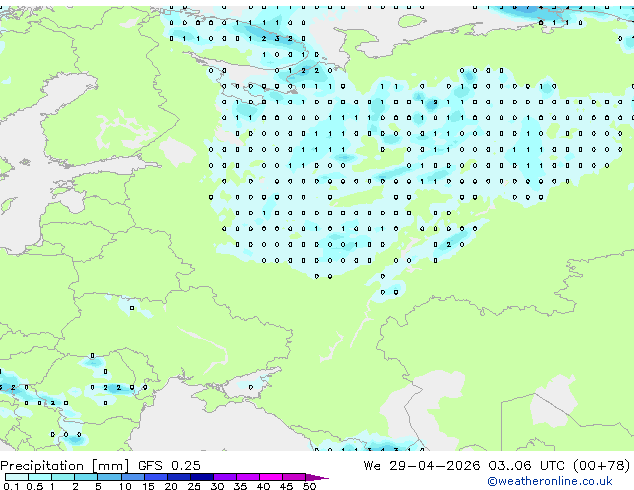Click the 20–25 mm legend swatch

click(x=179, y=477)
